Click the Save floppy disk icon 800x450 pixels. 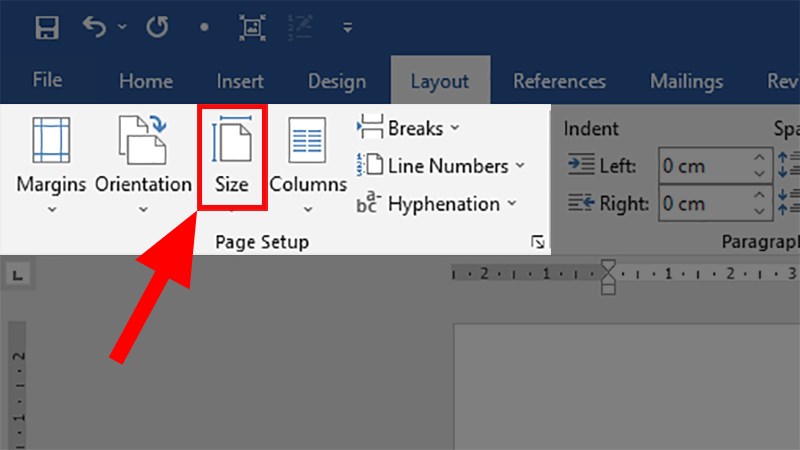[47, 28]
